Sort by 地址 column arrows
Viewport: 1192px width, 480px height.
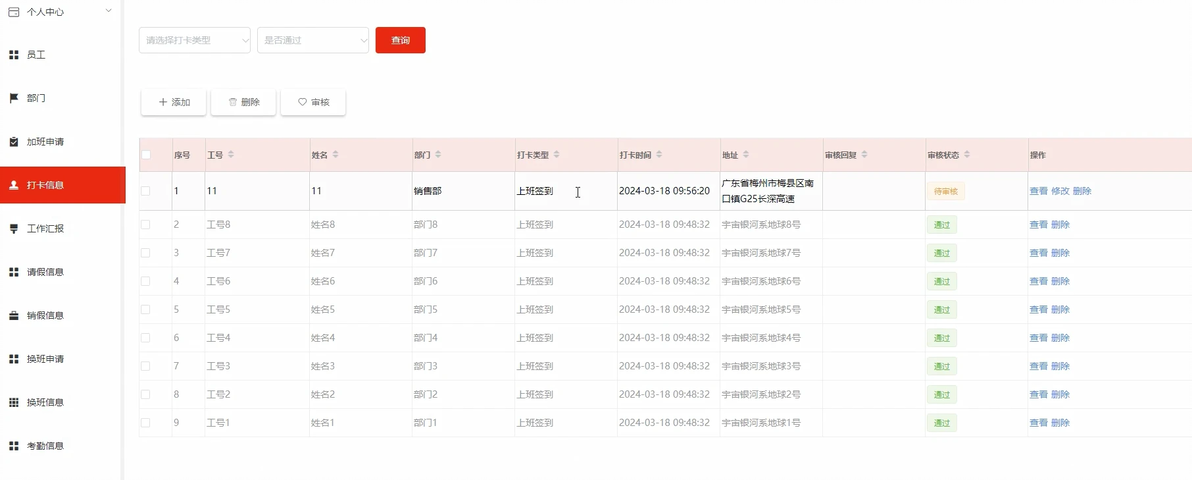pos(746,154)
